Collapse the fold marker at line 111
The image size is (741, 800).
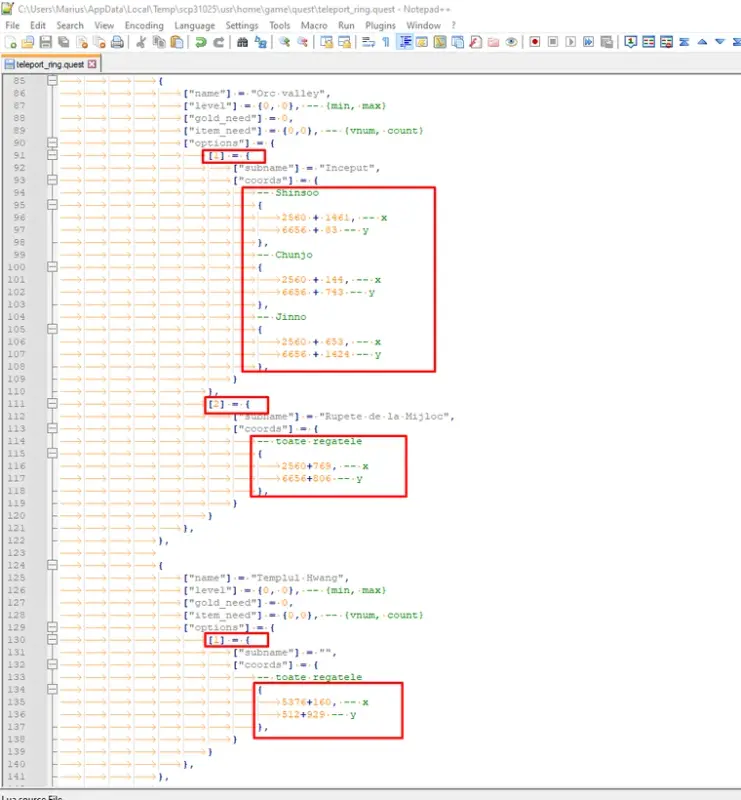tap(52, 404)
